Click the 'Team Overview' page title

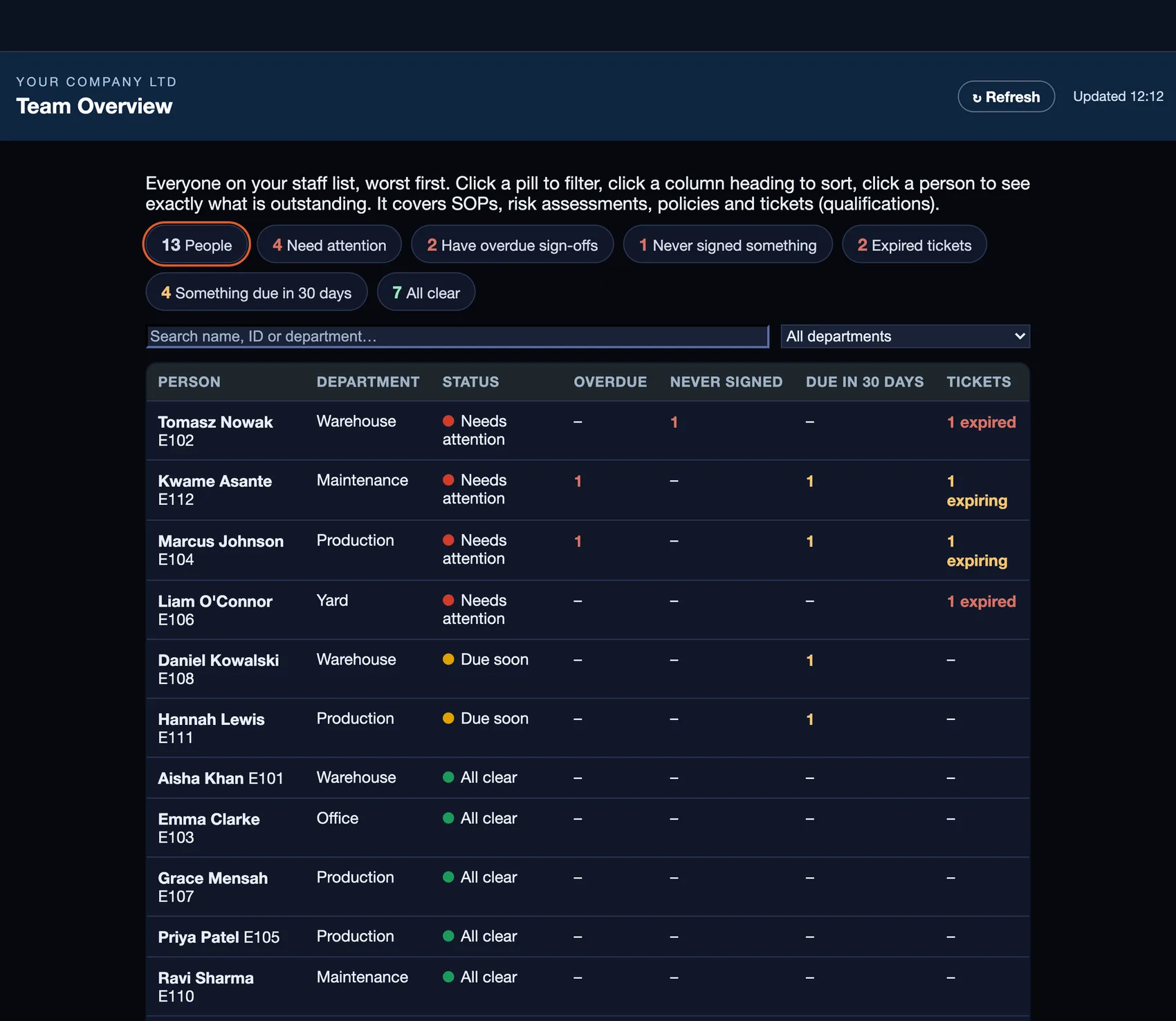point(94,106)
